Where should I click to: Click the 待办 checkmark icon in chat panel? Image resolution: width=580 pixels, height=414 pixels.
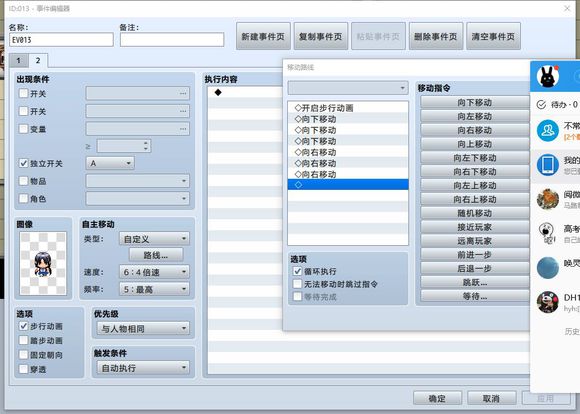pos(541,105)
